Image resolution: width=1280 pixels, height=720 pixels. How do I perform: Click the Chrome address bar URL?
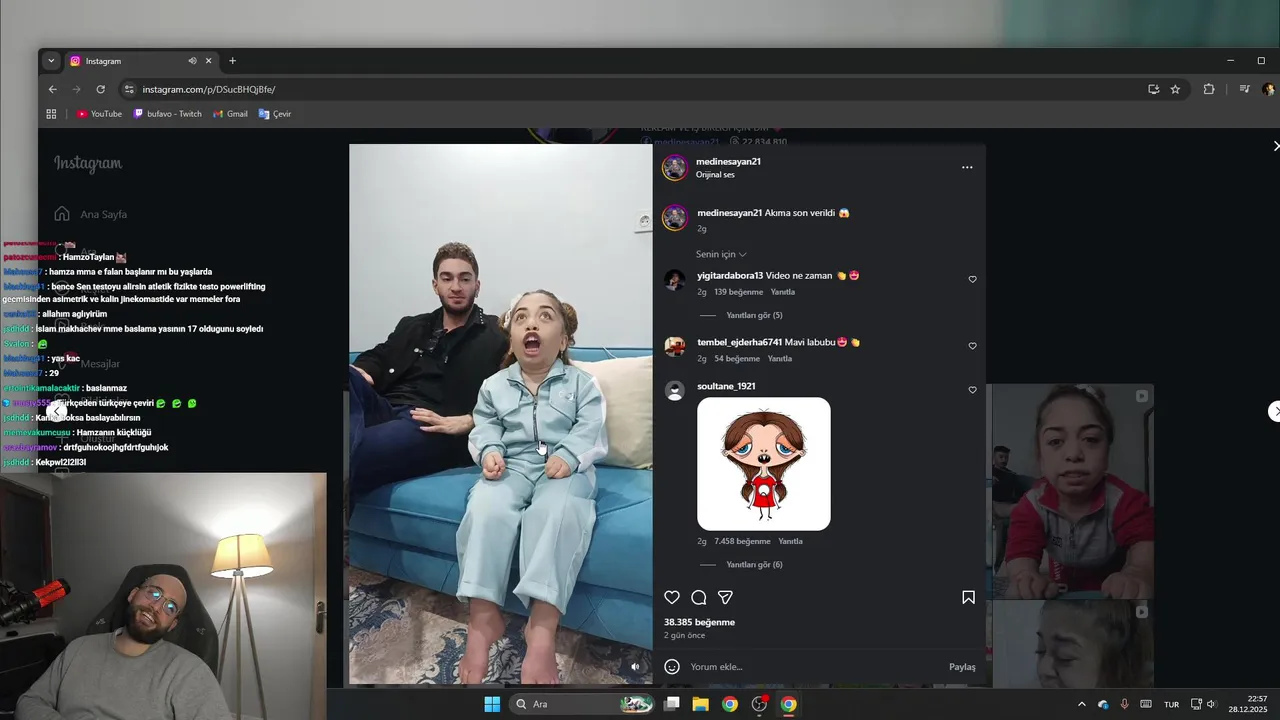tap(208, 89)
